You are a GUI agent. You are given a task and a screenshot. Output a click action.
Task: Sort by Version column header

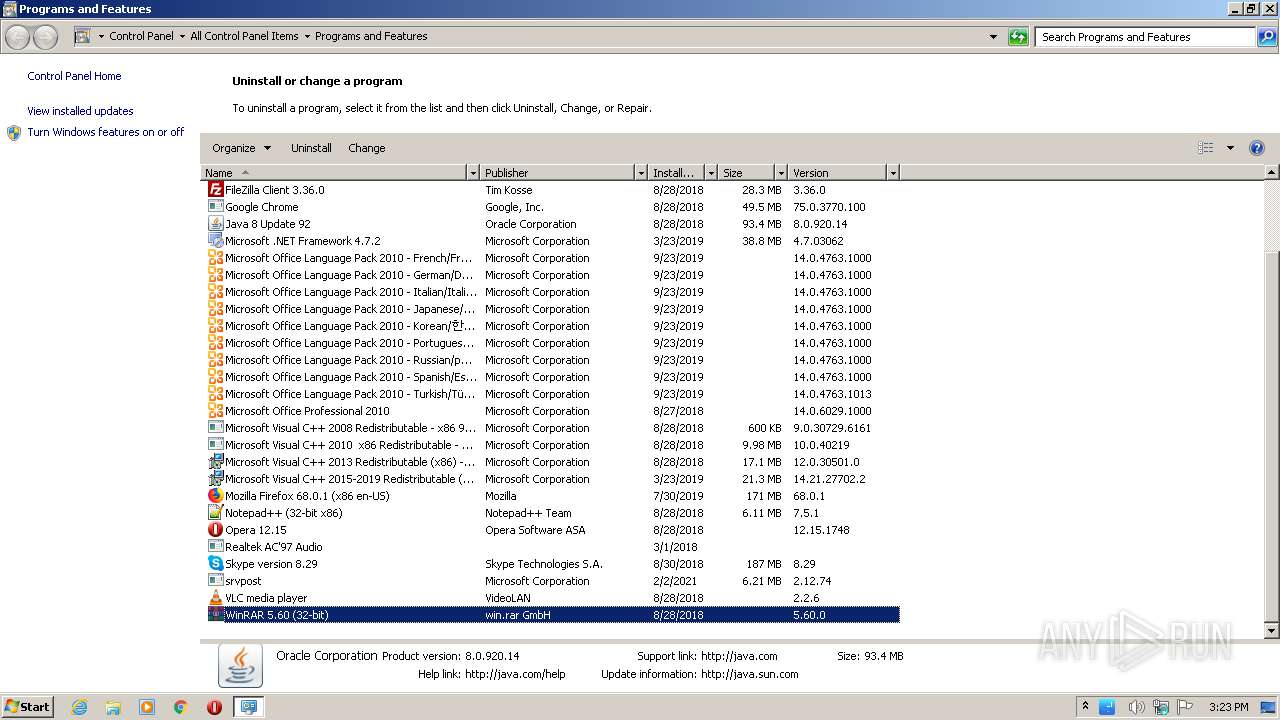pos(836,173)
